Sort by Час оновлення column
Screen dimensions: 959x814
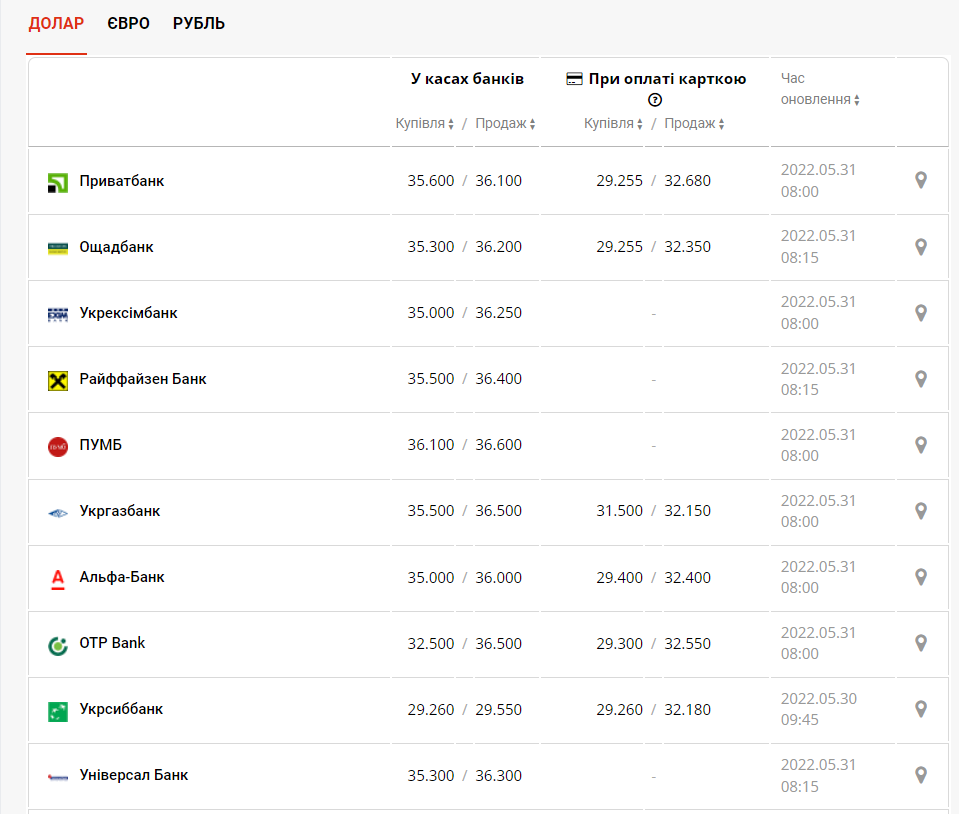[820, 100]
